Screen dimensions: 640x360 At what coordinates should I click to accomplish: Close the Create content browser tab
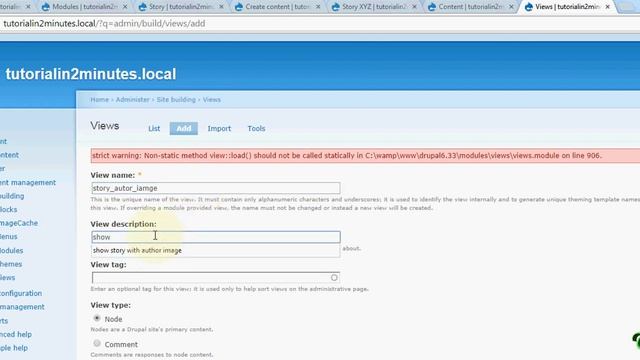coord(318,7)
